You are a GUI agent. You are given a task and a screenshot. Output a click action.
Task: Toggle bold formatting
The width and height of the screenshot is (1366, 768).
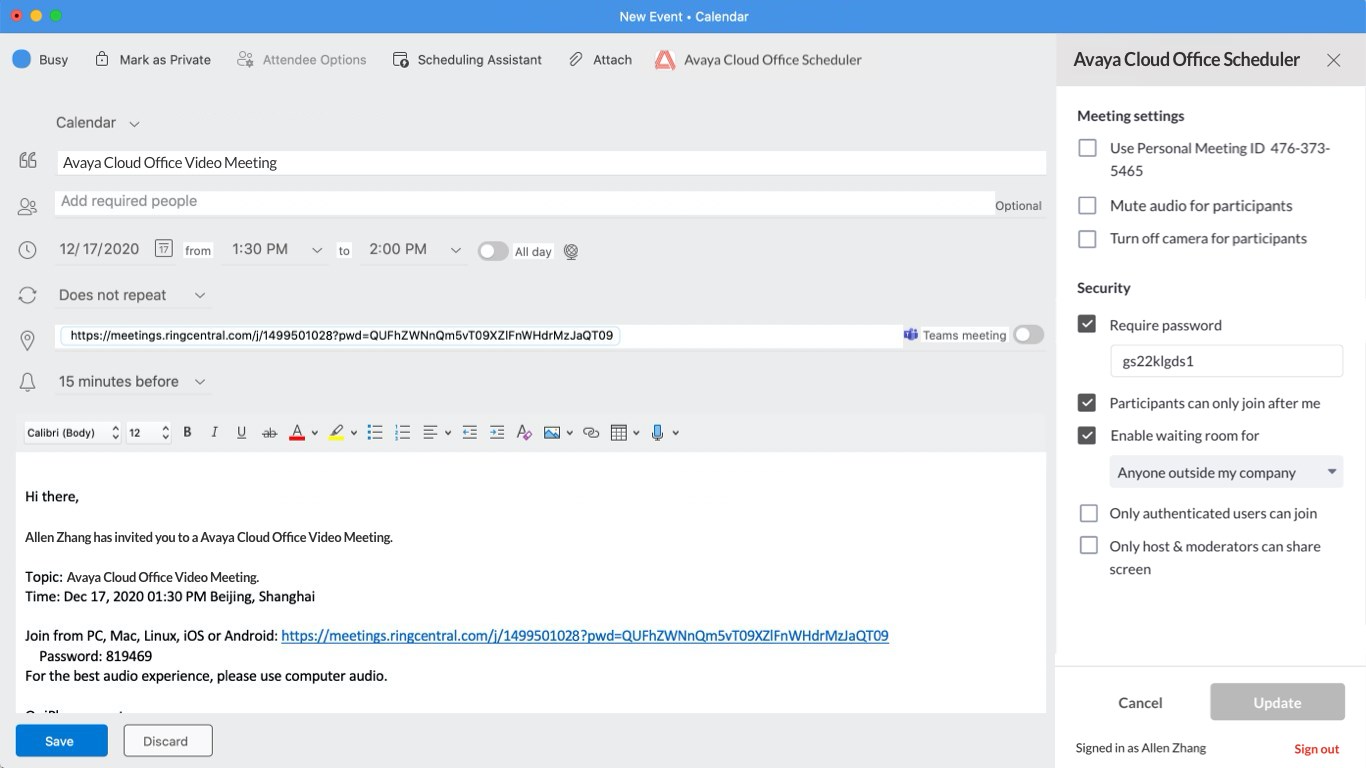pos(187,432)
